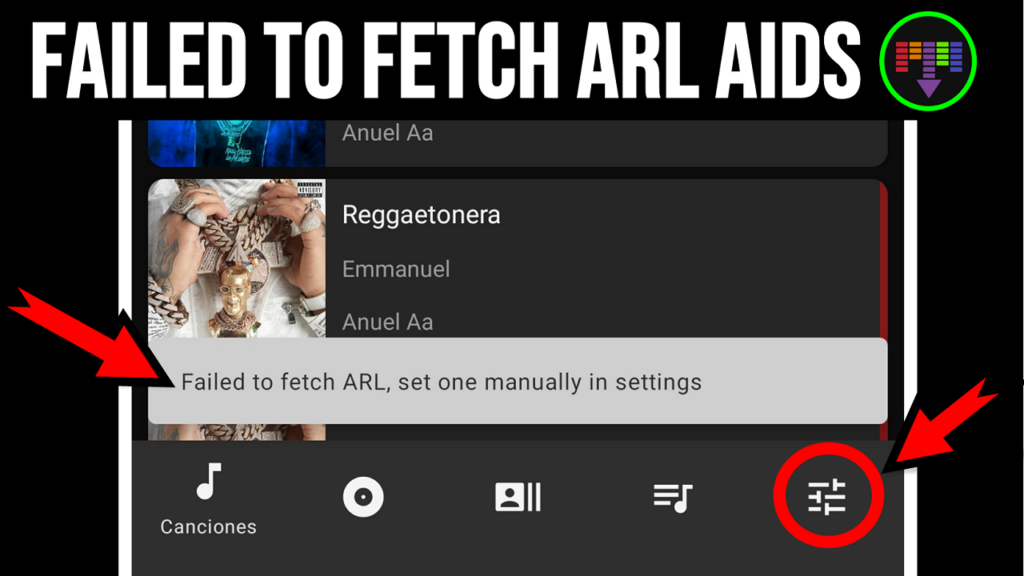
Task: Tap Anuel Aa under Emmanuel
Action: tap(387, 322)
